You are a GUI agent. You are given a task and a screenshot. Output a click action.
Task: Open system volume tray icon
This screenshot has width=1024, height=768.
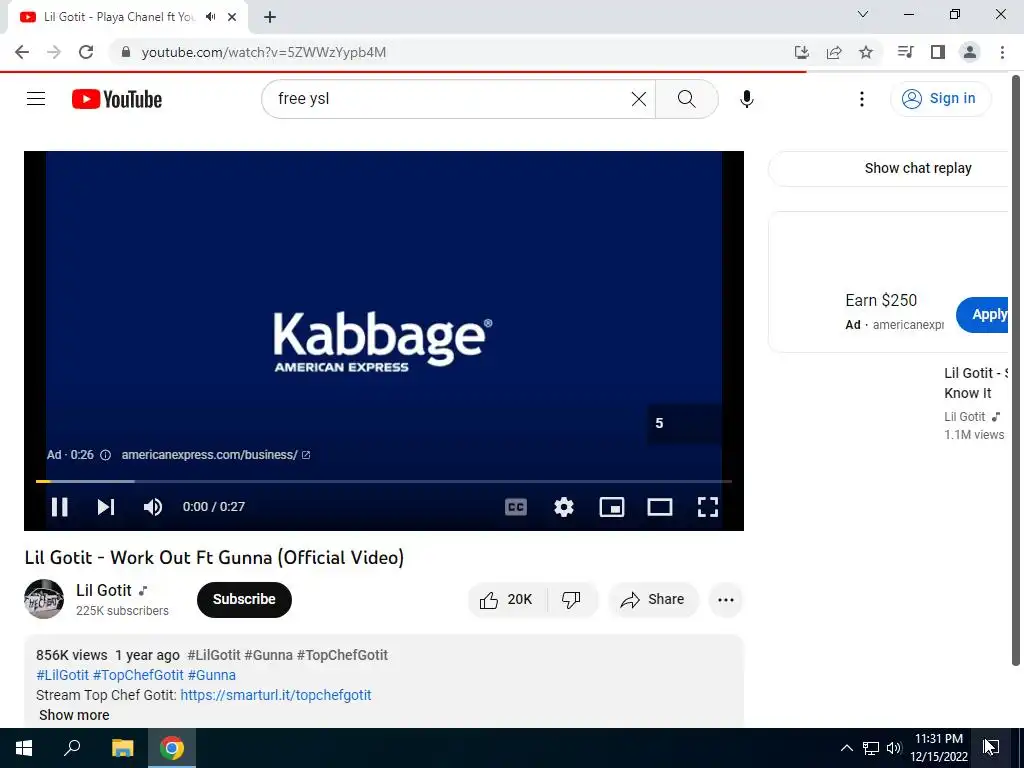pos(894,748)
